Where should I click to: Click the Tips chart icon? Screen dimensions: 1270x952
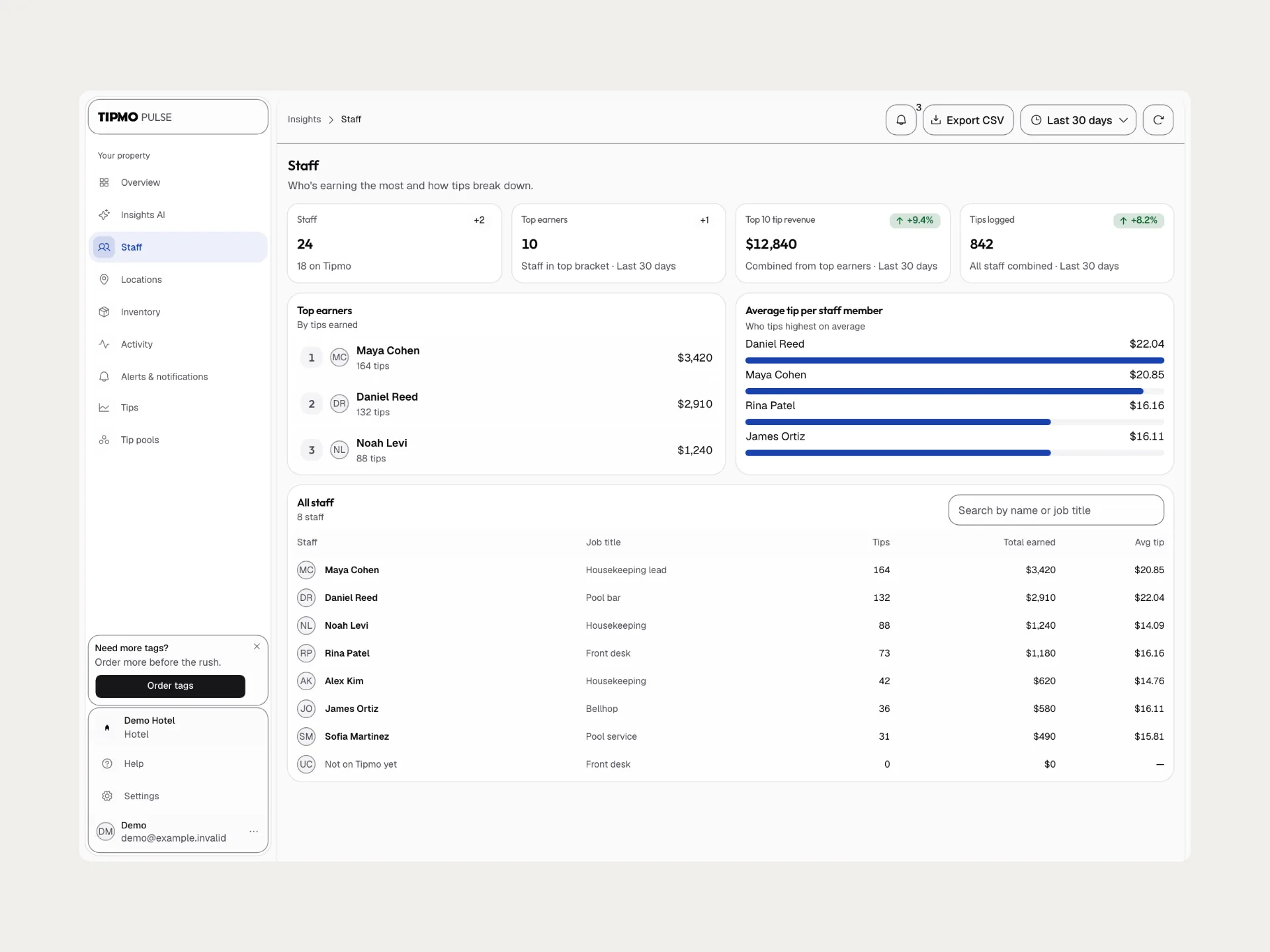(x=104, y=408)
